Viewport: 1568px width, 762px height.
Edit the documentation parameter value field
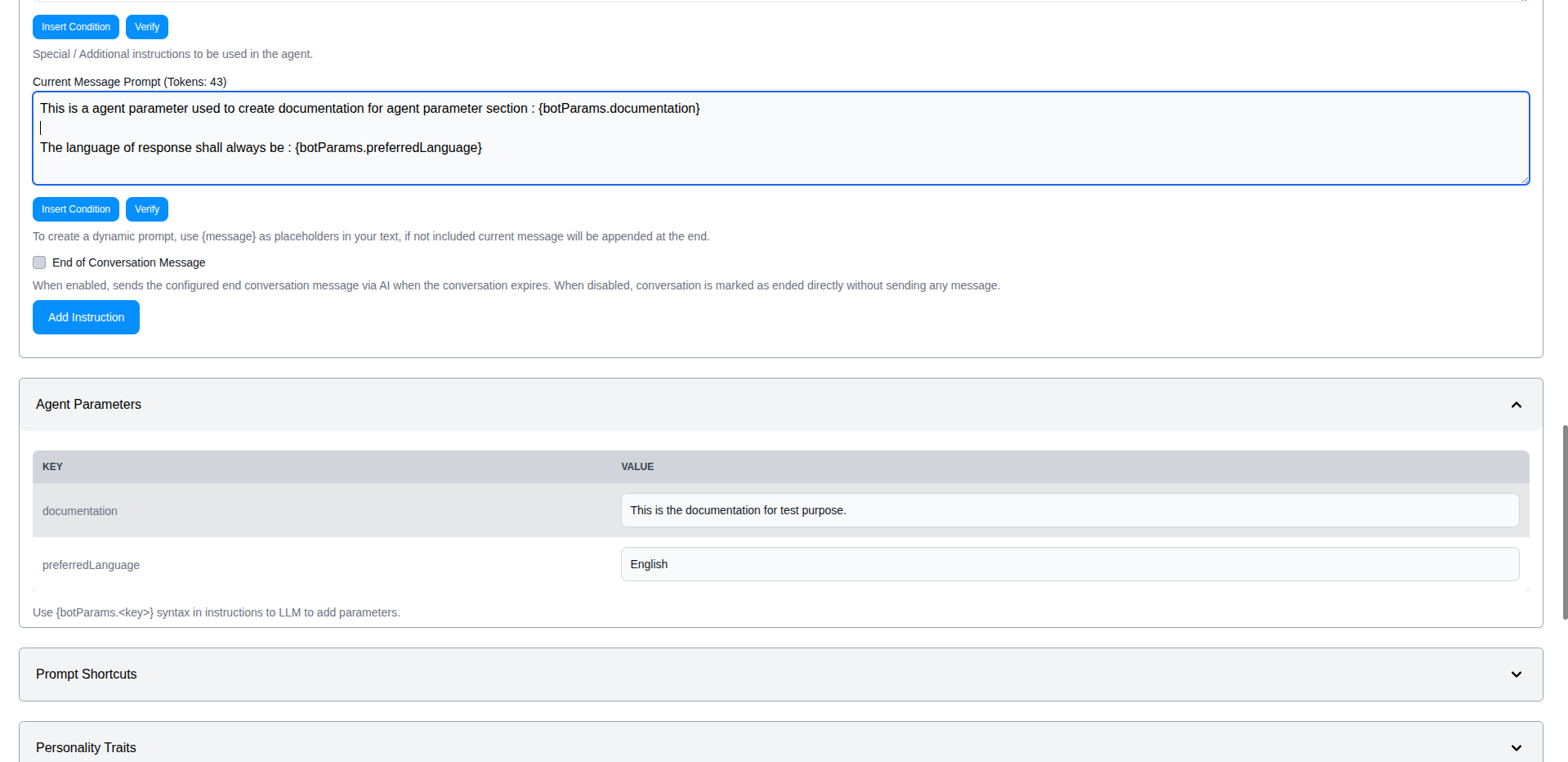click(x=1070, y=510)
